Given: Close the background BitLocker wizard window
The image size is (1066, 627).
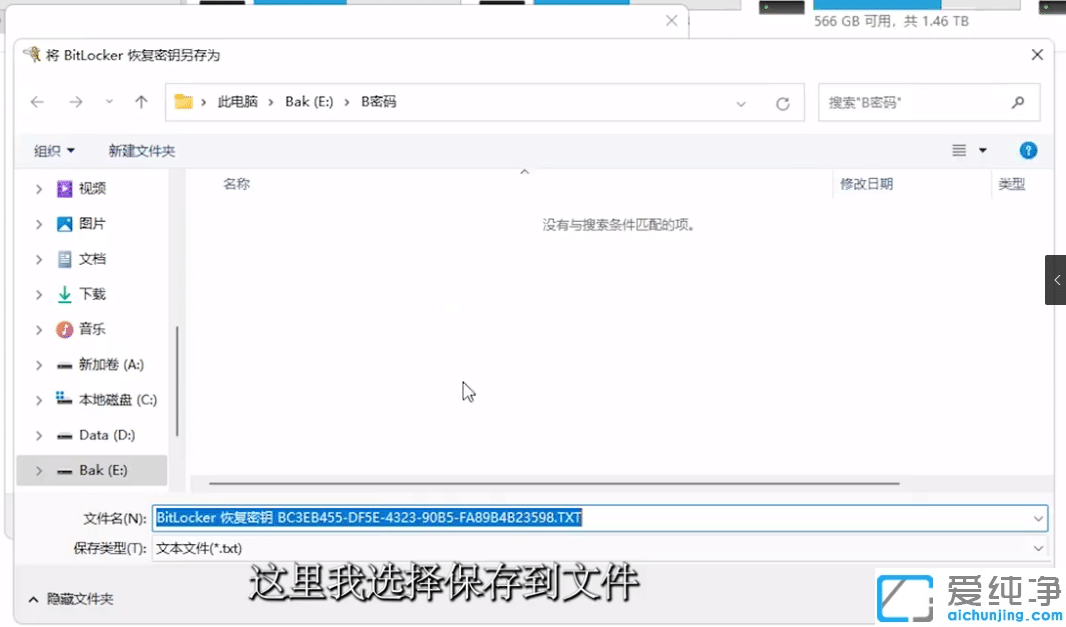Looking at the screenshot, I should click(x=672, y=21).
